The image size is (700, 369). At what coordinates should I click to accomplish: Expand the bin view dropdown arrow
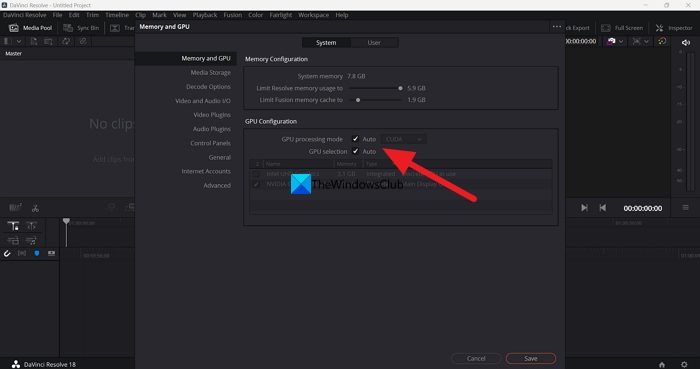(x=19, y=41)
